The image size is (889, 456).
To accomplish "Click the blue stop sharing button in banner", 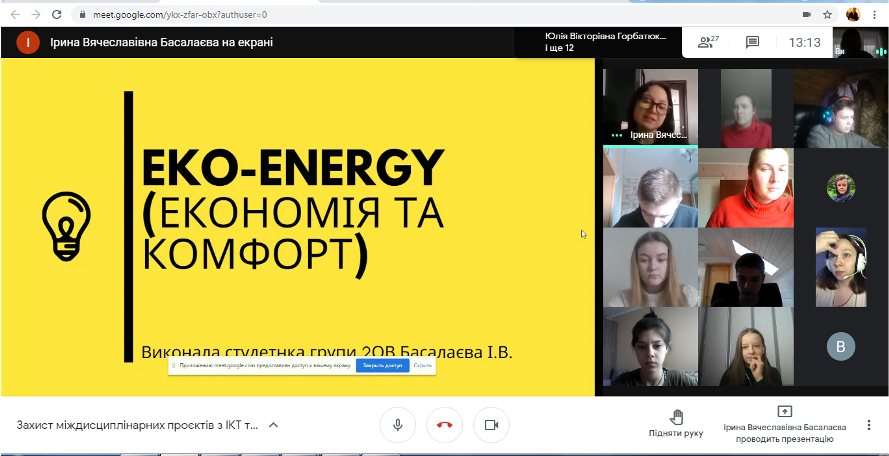I will tap(383, 366).
